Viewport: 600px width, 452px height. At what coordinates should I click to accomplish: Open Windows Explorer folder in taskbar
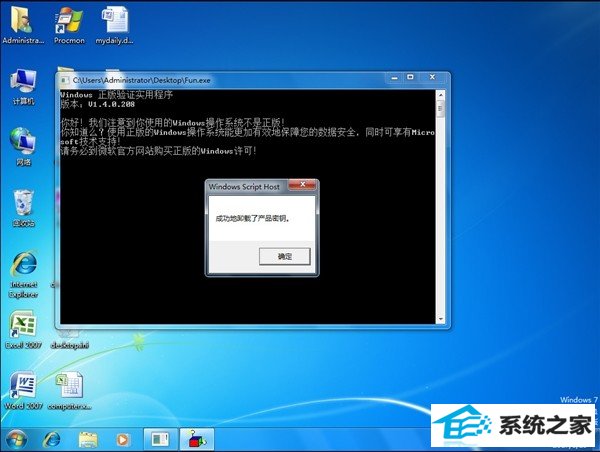pos(88,439)
